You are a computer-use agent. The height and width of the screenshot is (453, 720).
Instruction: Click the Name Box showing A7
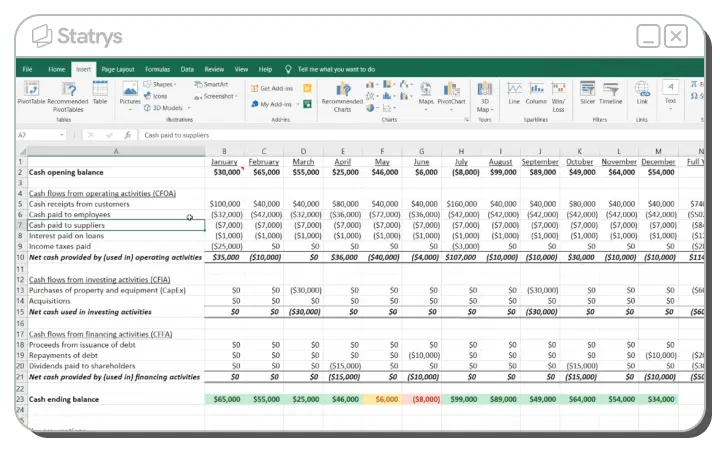click(38, 135)
